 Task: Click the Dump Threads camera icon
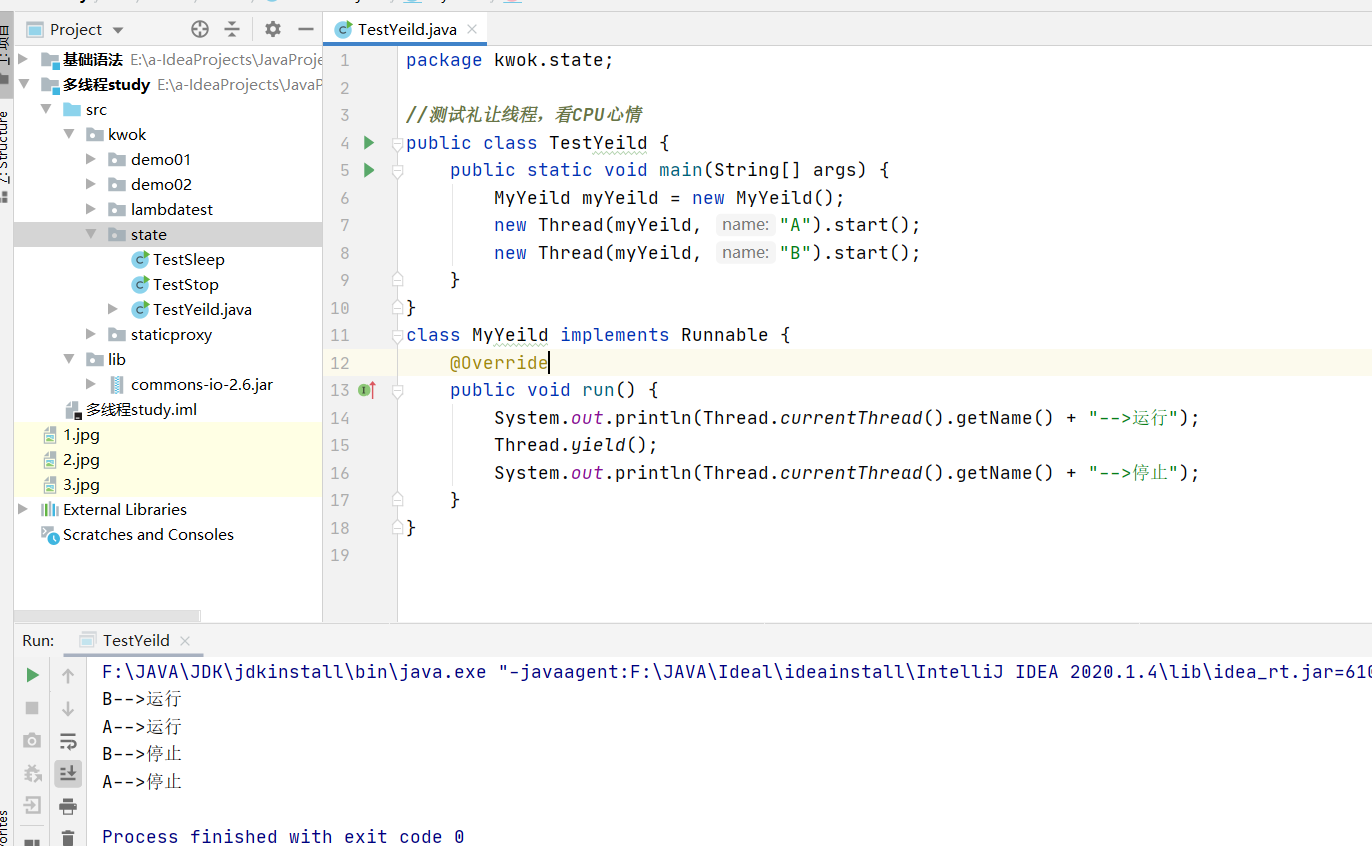(x=32, y=740)
